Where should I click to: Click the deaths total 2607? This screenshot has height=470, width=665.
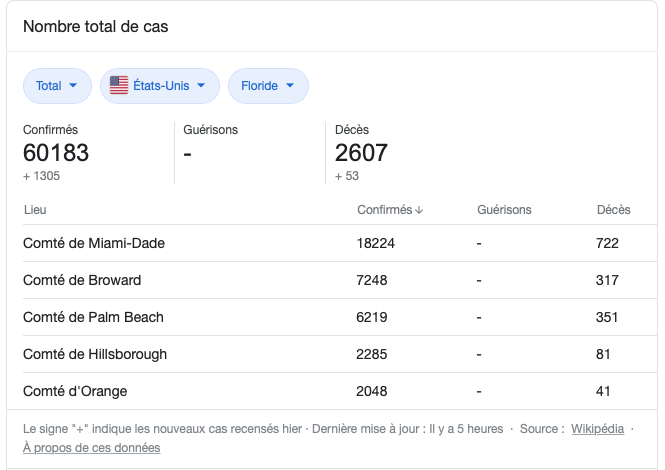click(361, 153)
